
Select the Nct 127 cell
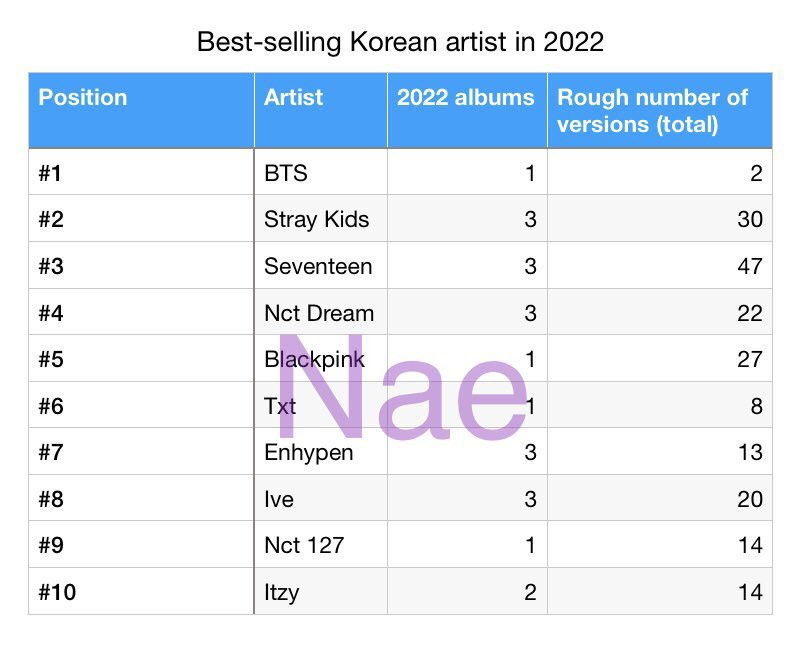pos(321,545)
